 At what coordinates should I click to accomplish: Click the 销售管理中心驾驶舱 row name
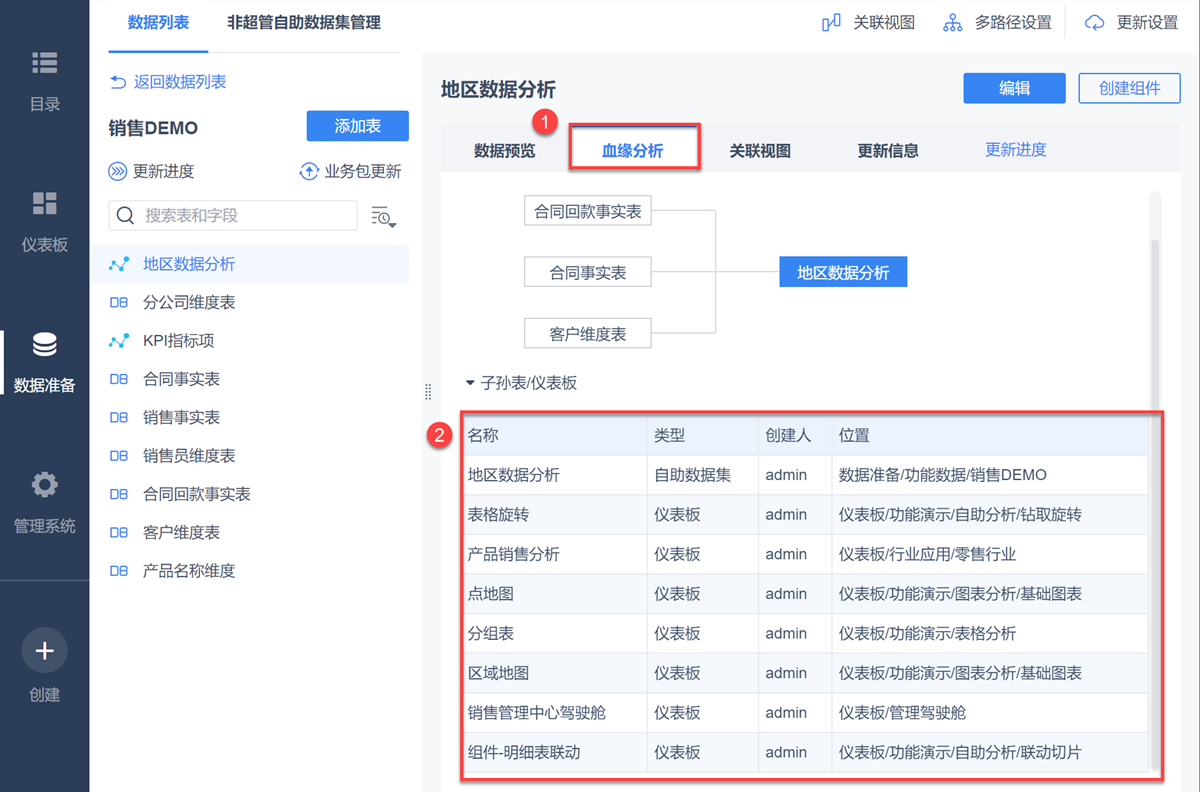(x=537, y=713)
